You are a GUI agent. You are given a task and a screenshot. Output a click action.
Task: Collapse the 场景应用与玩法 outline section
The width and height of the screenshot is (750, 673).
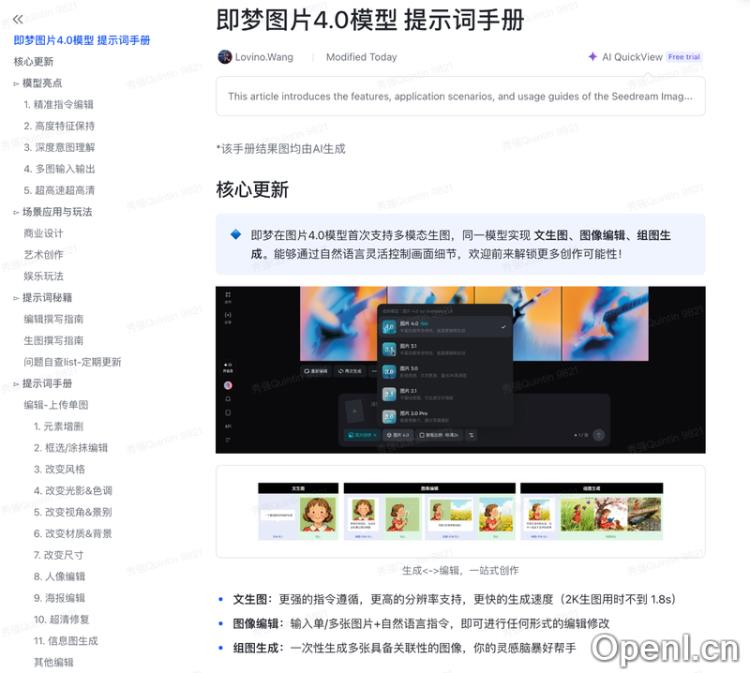click(16, 212)
